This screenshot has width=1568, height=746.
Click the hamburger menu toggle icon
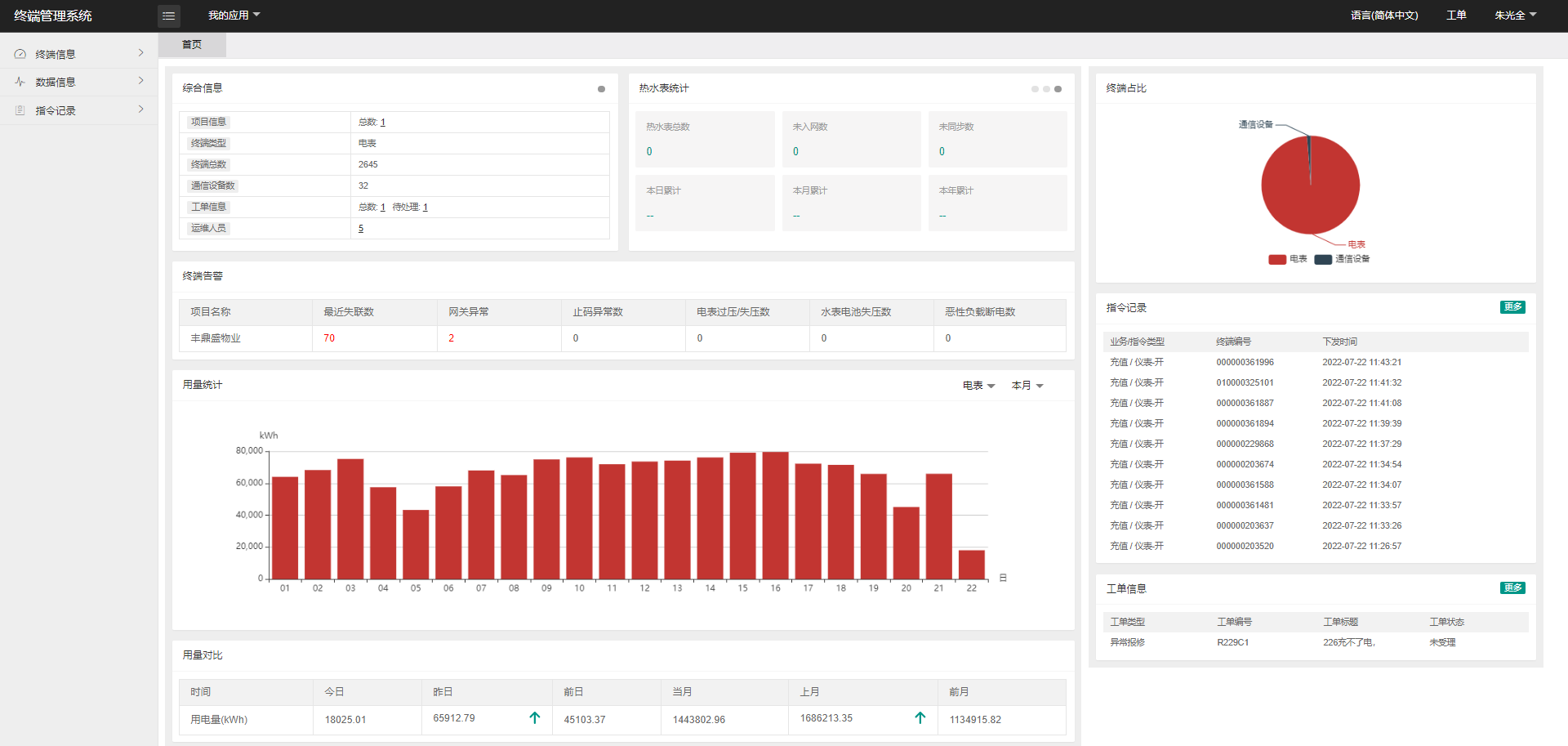tap(168, 16)
